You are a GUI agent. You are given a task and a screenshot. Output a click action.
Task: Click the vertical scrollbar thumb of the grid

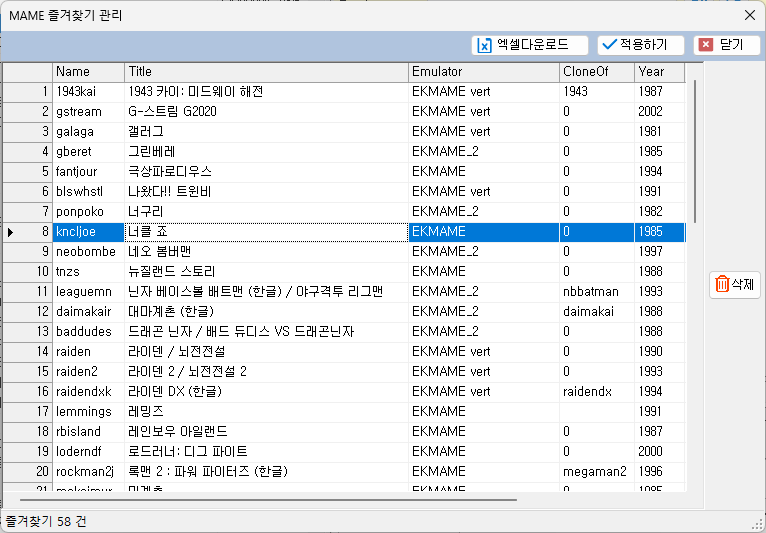695,151
